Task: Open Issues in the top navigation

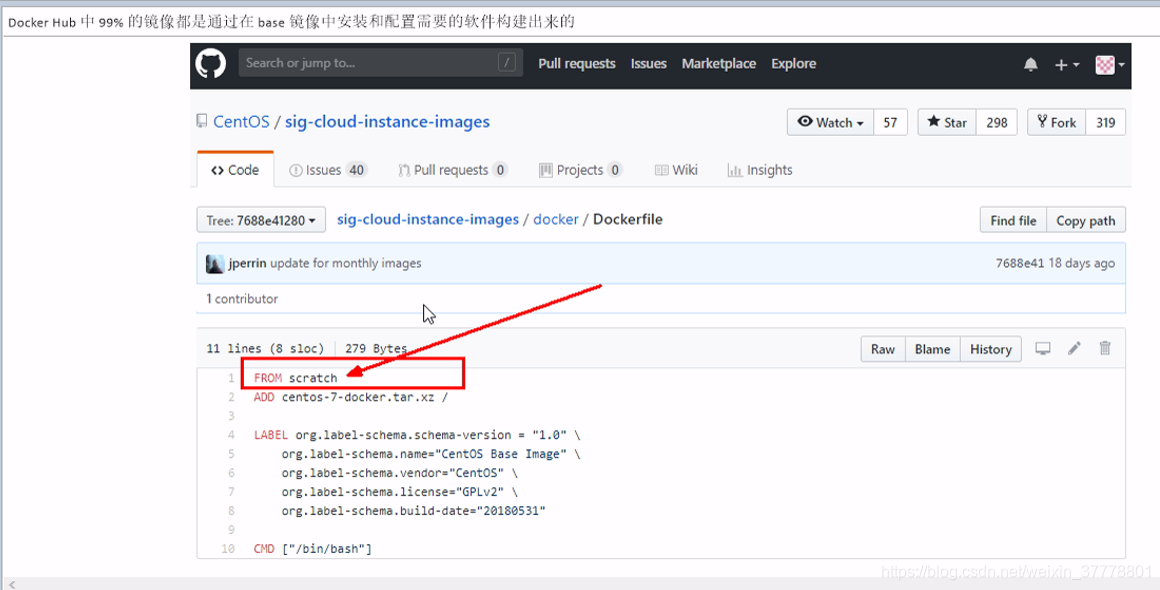Action: tap(649, 64)
